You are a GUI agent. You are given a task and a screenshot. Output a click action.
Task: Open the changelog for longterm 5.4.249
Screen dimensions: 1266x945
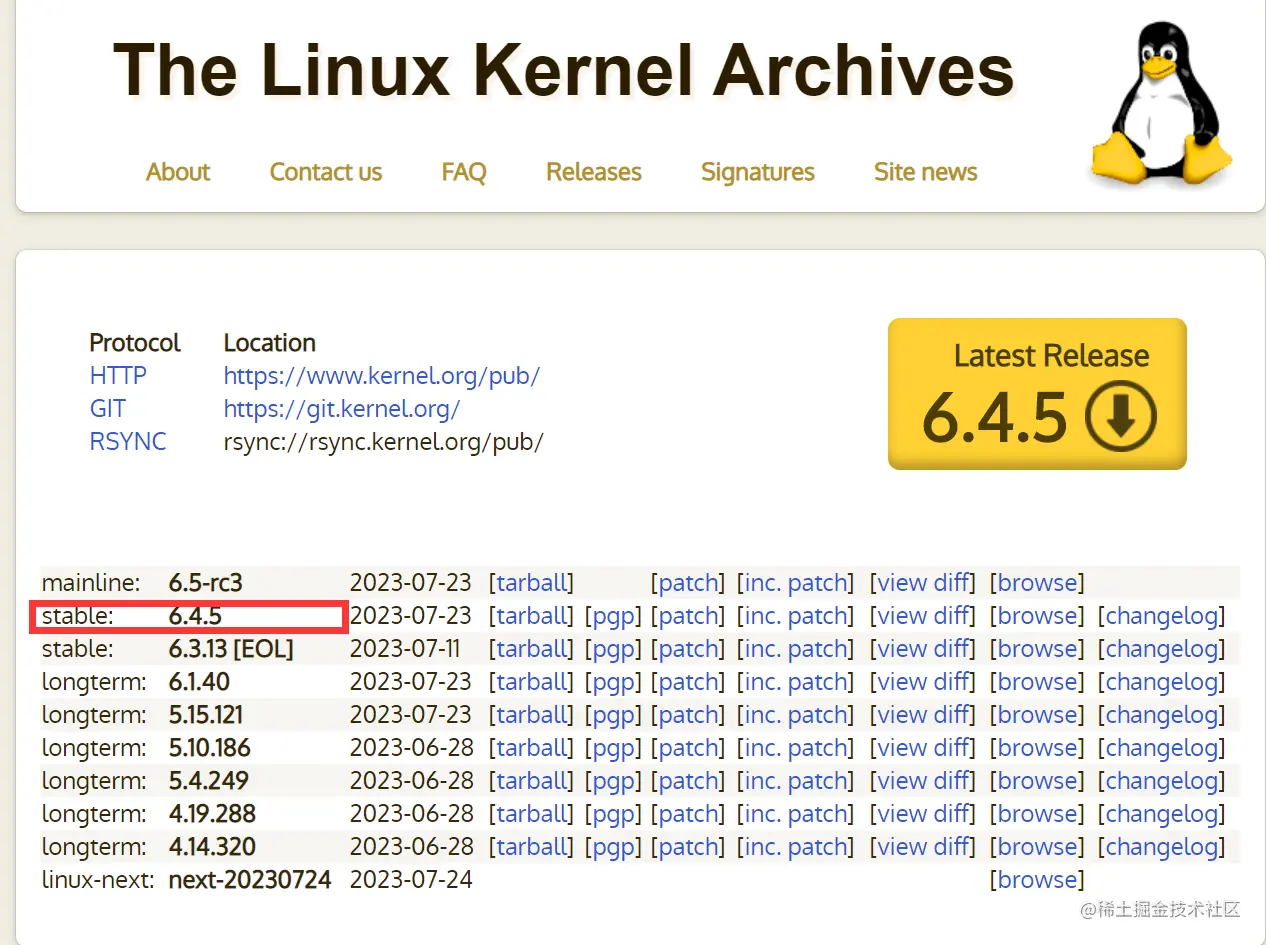1162,782
